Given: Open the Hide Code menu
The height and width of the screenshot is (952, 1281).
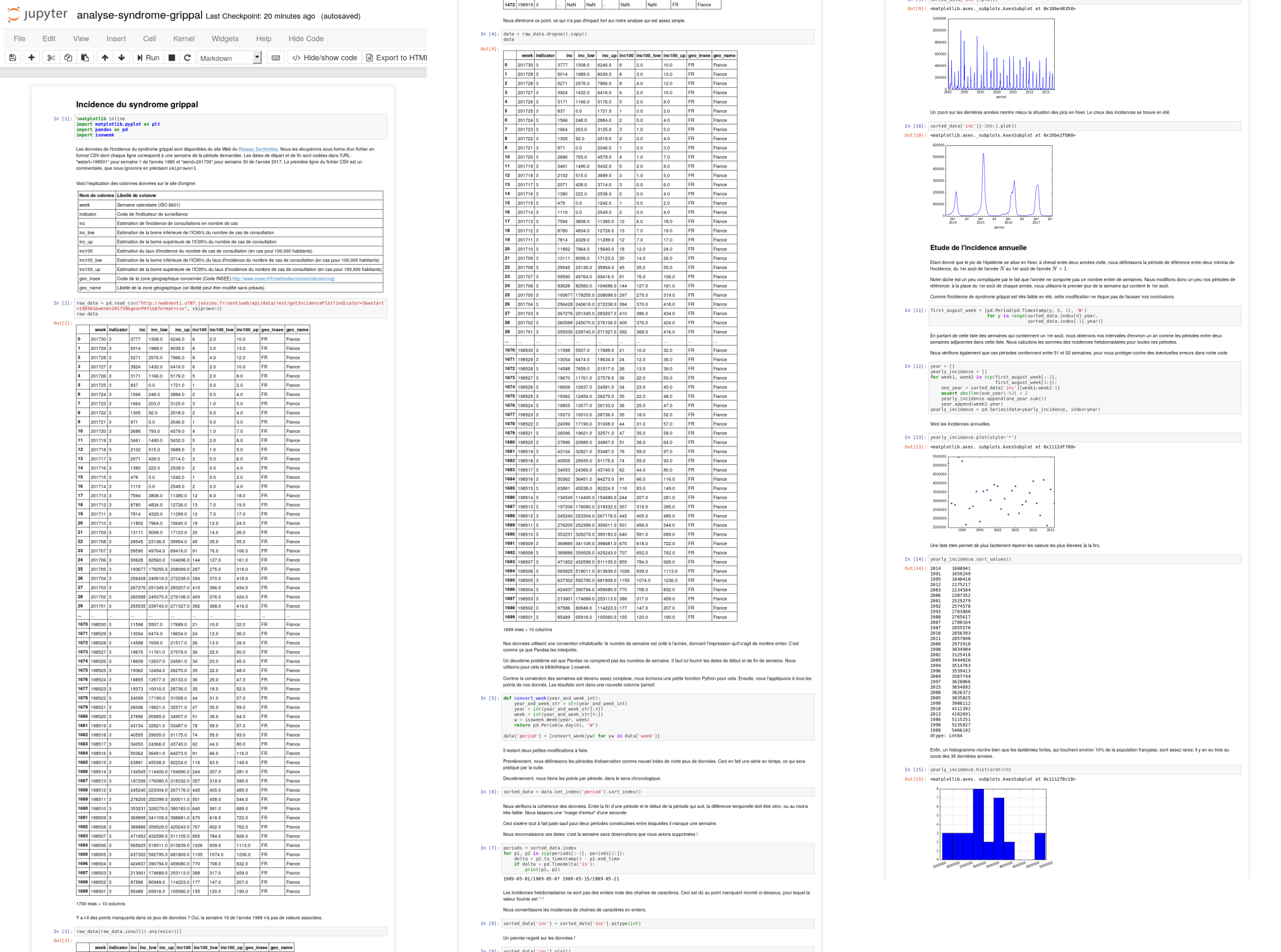Looking at the screenshot, I should 306,39.
